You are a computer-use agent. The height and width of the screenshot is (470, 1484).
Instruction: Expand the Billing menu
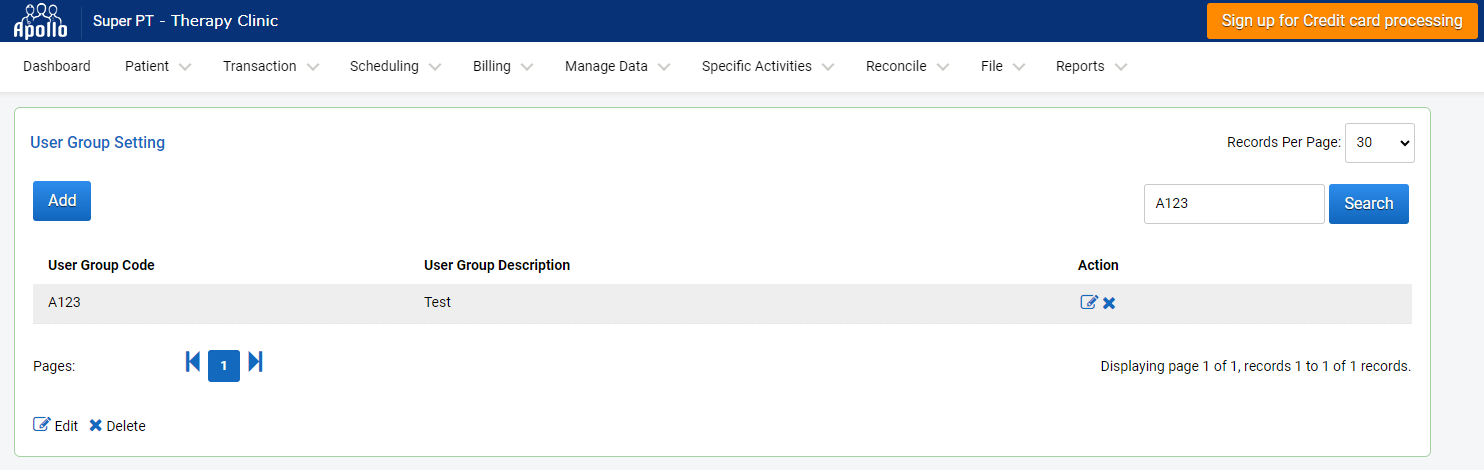503,67
